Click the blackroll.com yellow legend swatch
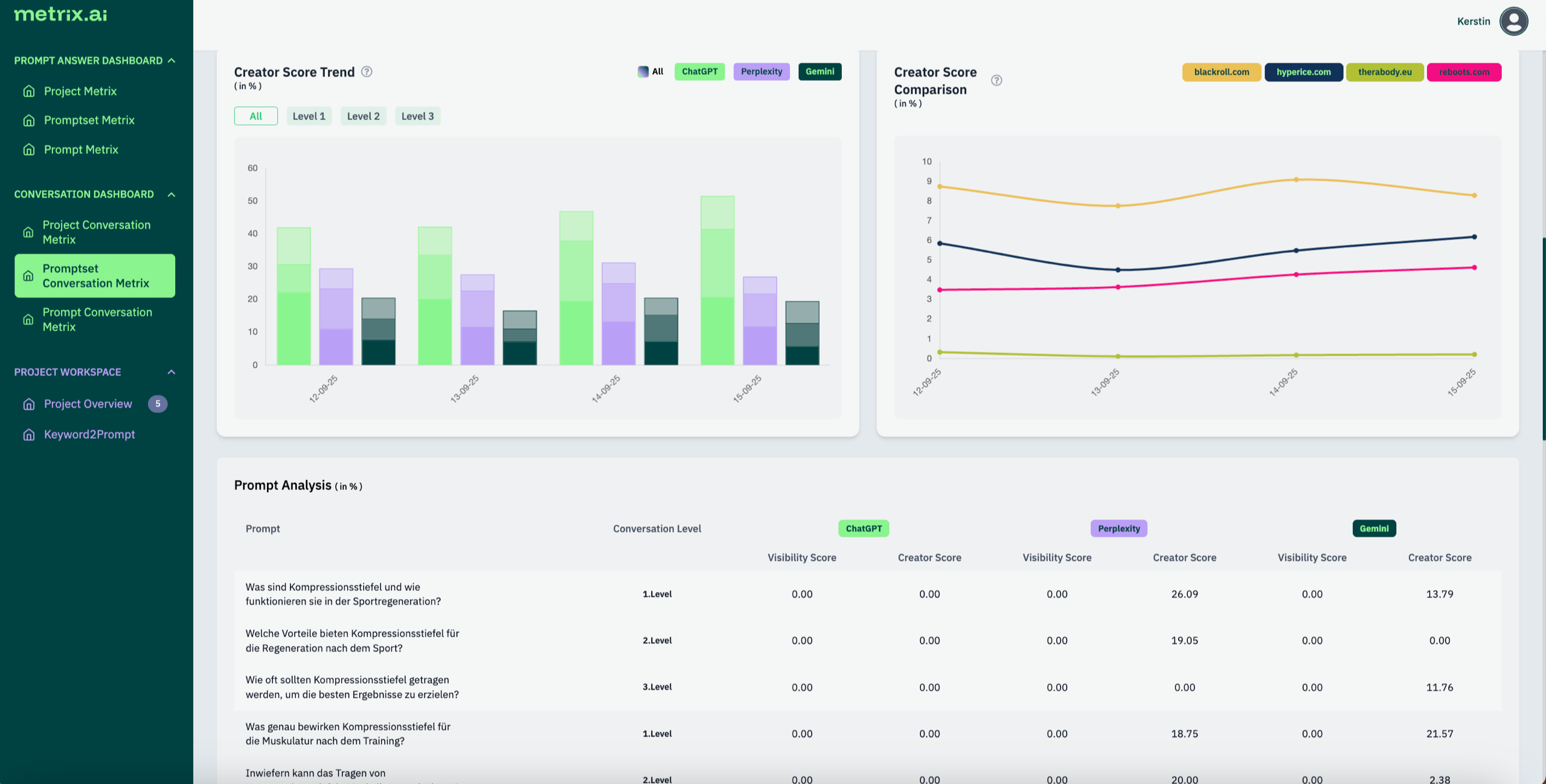Image resolution: width=1546 pixels, height=784 pixels. click(1221, 72)
